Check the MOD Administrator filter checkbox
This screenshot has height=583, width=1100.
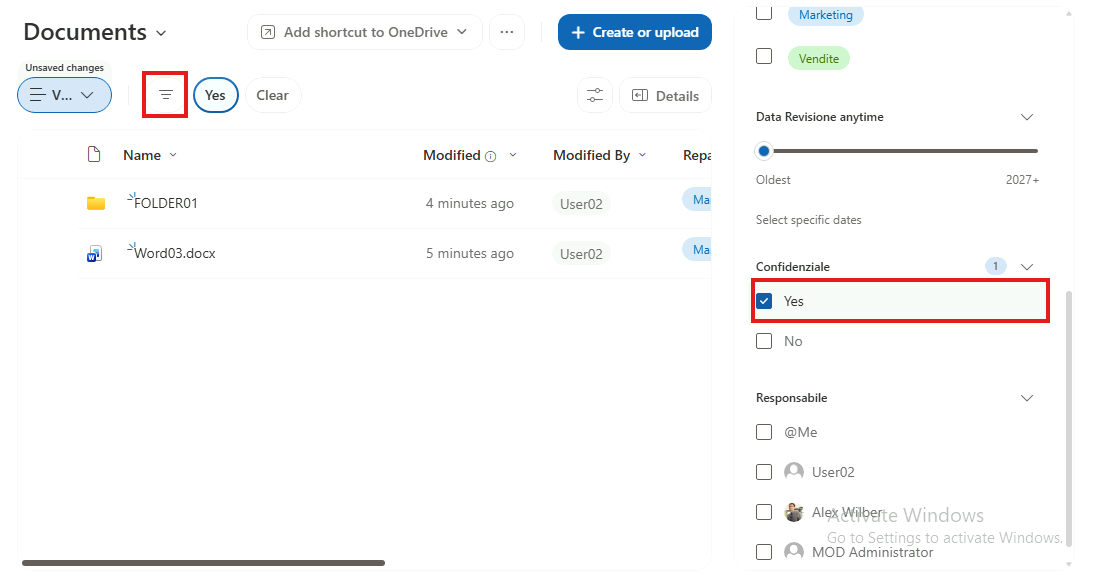point(764,552)
